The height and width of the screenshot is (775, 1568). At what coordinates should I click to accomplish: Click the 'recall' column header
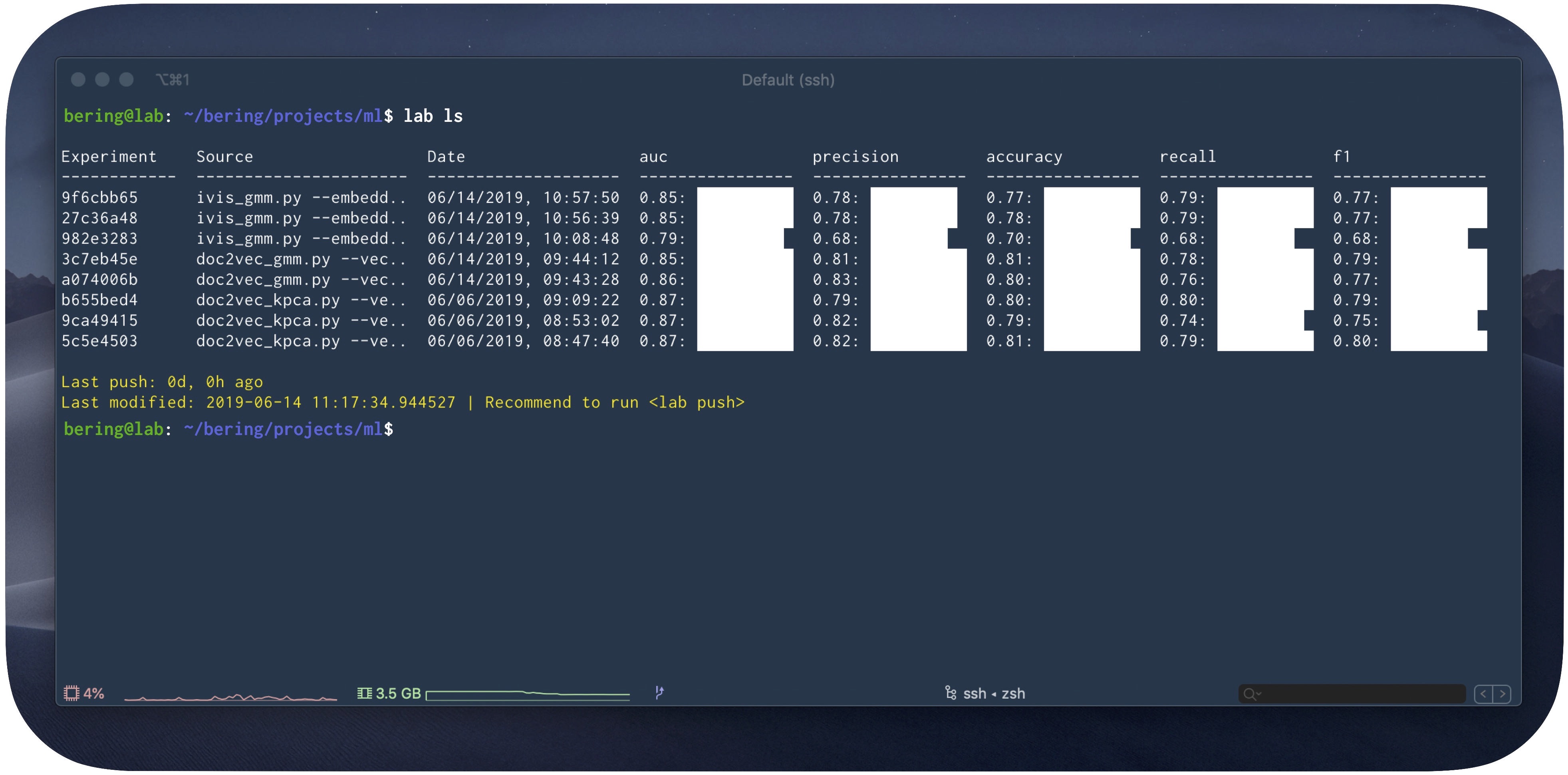click(x=1187, y=157)
